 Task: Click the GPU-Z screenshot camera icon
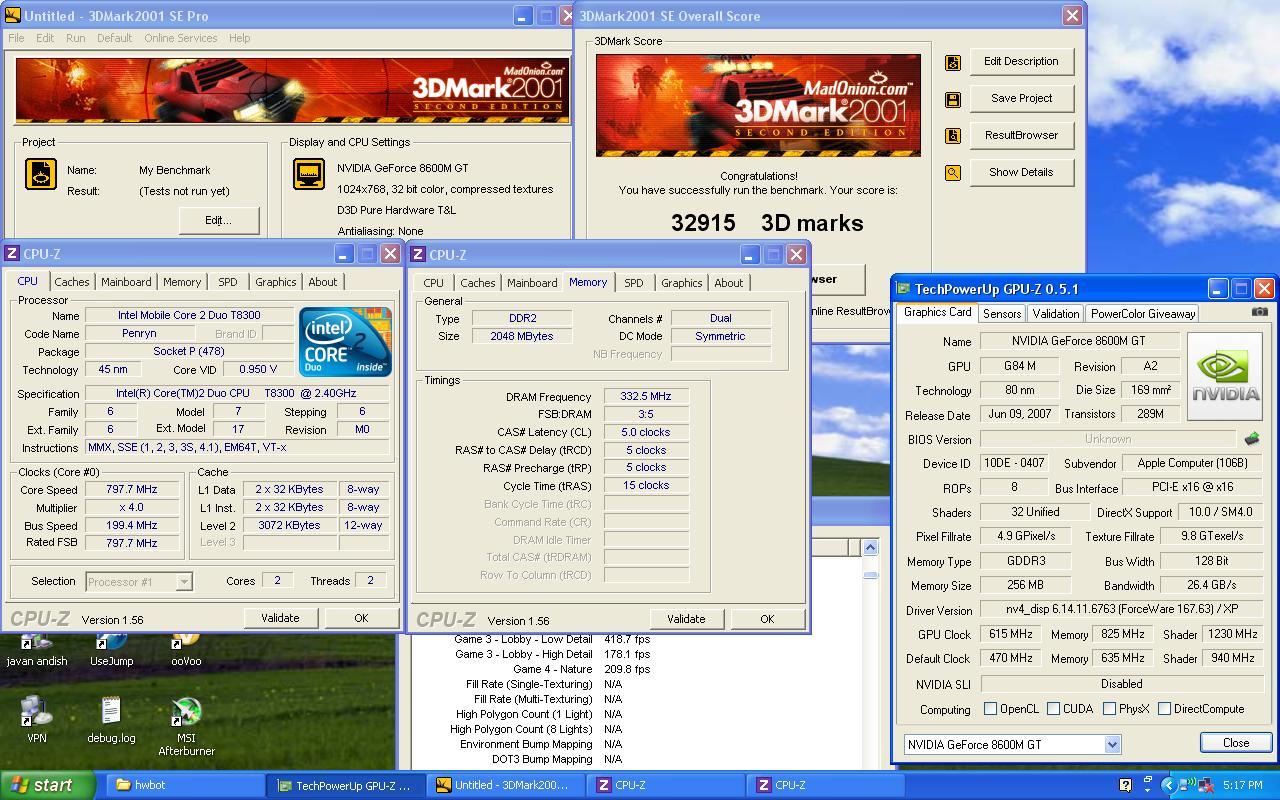point(1259,312)
